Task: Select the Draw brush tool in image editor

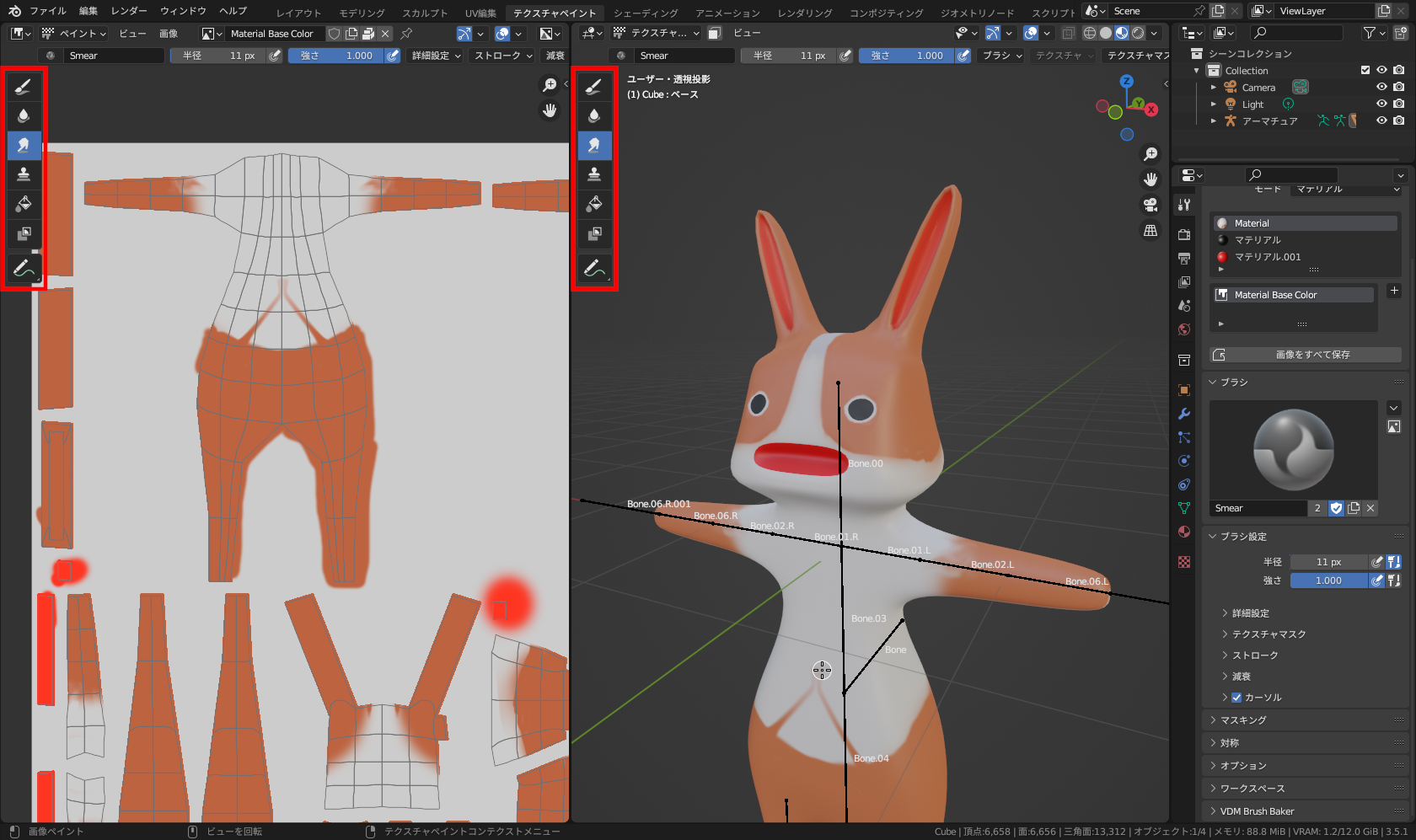Action: coord(24,86)
